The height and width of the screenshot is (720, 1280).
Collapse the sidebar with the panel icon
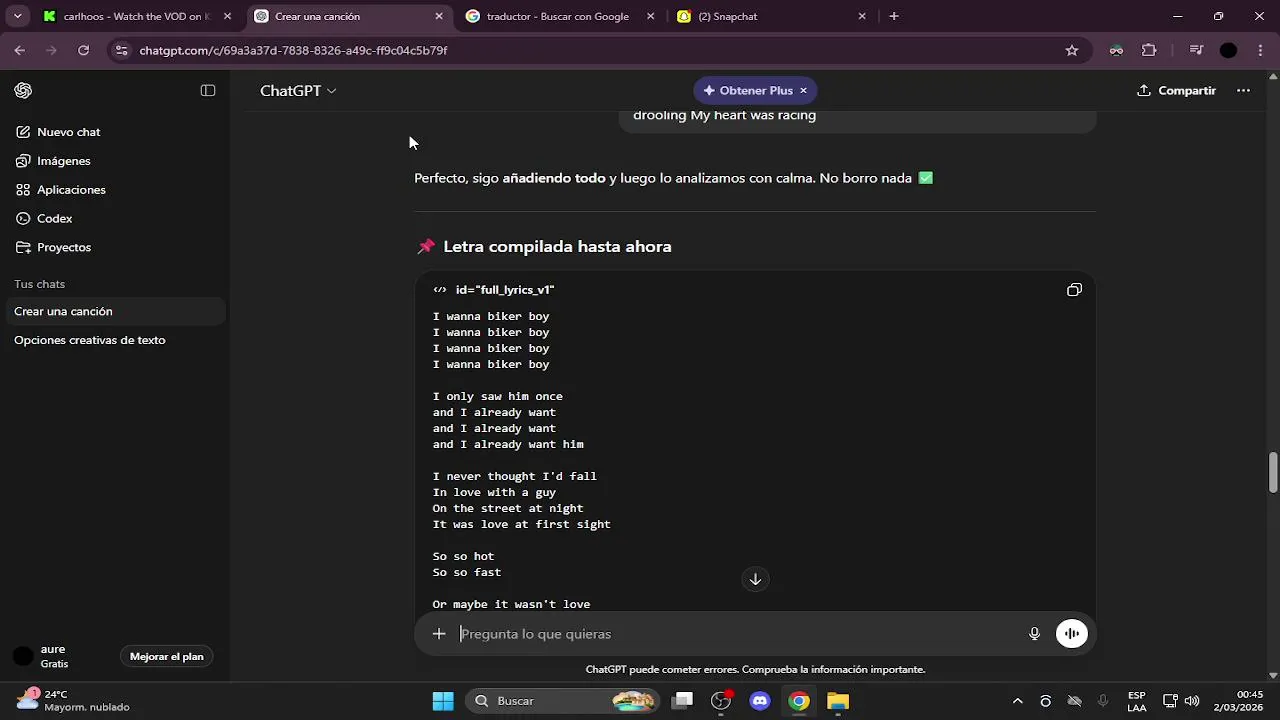[208, 91]
